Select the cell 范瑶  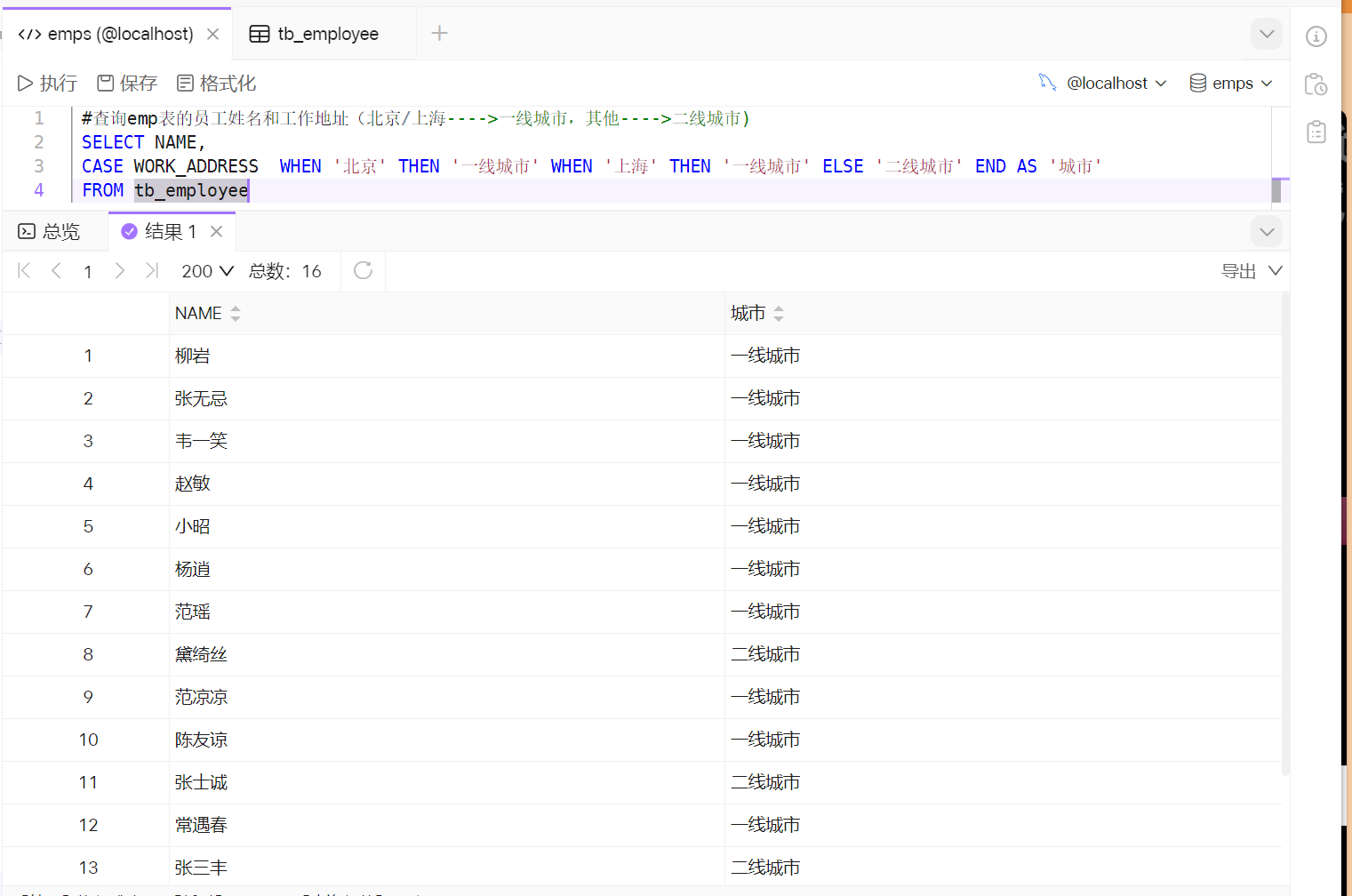click(447, 612)
